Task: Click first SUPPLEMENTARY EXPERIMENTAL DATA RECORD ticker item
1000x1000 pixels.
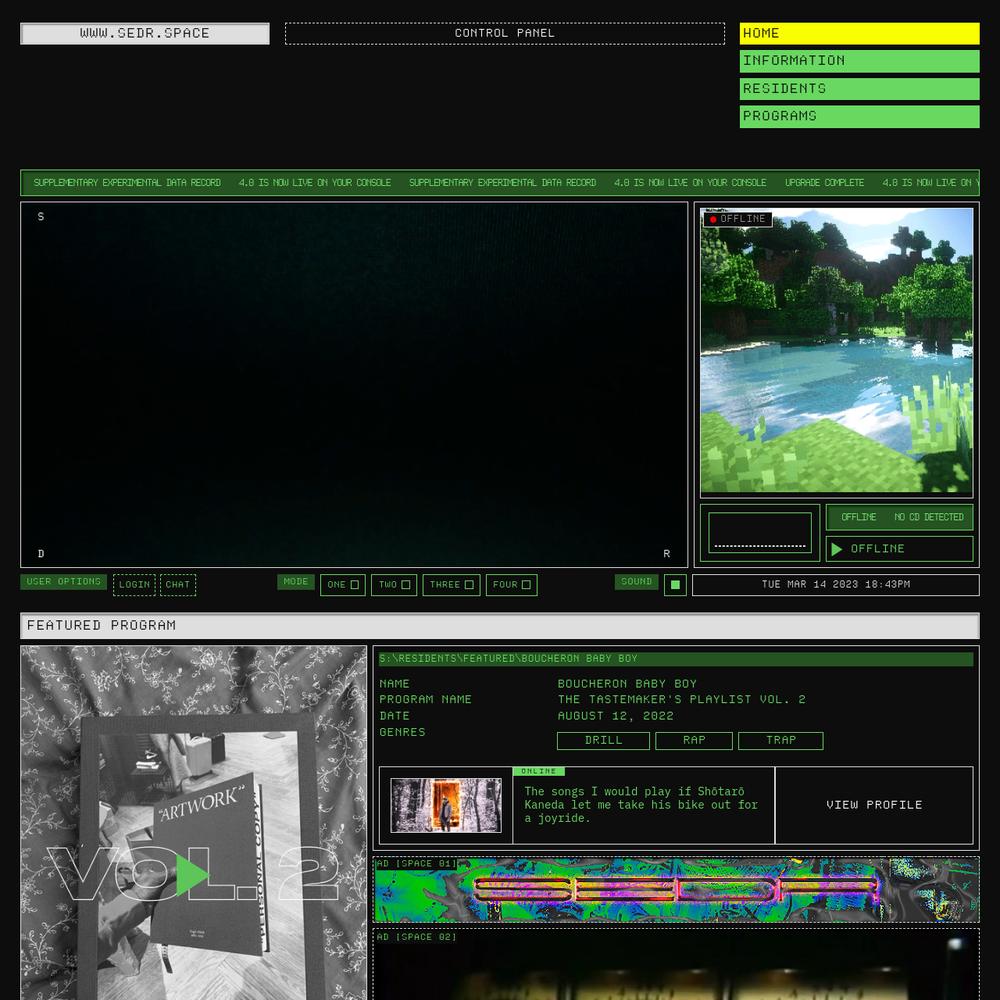Action: [127, 183]
